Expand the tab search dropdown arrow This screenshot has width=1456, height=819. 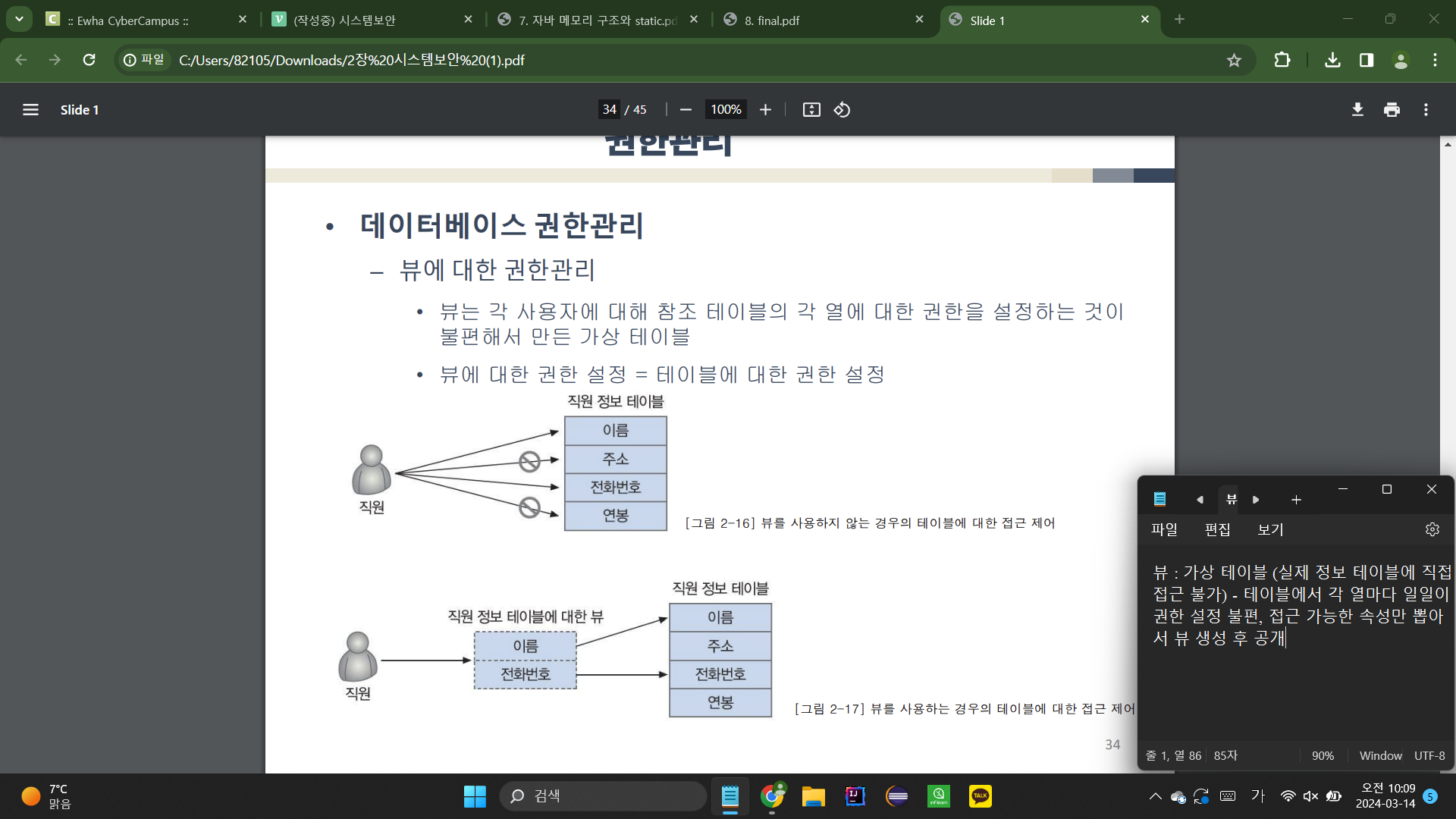[19, 19]
